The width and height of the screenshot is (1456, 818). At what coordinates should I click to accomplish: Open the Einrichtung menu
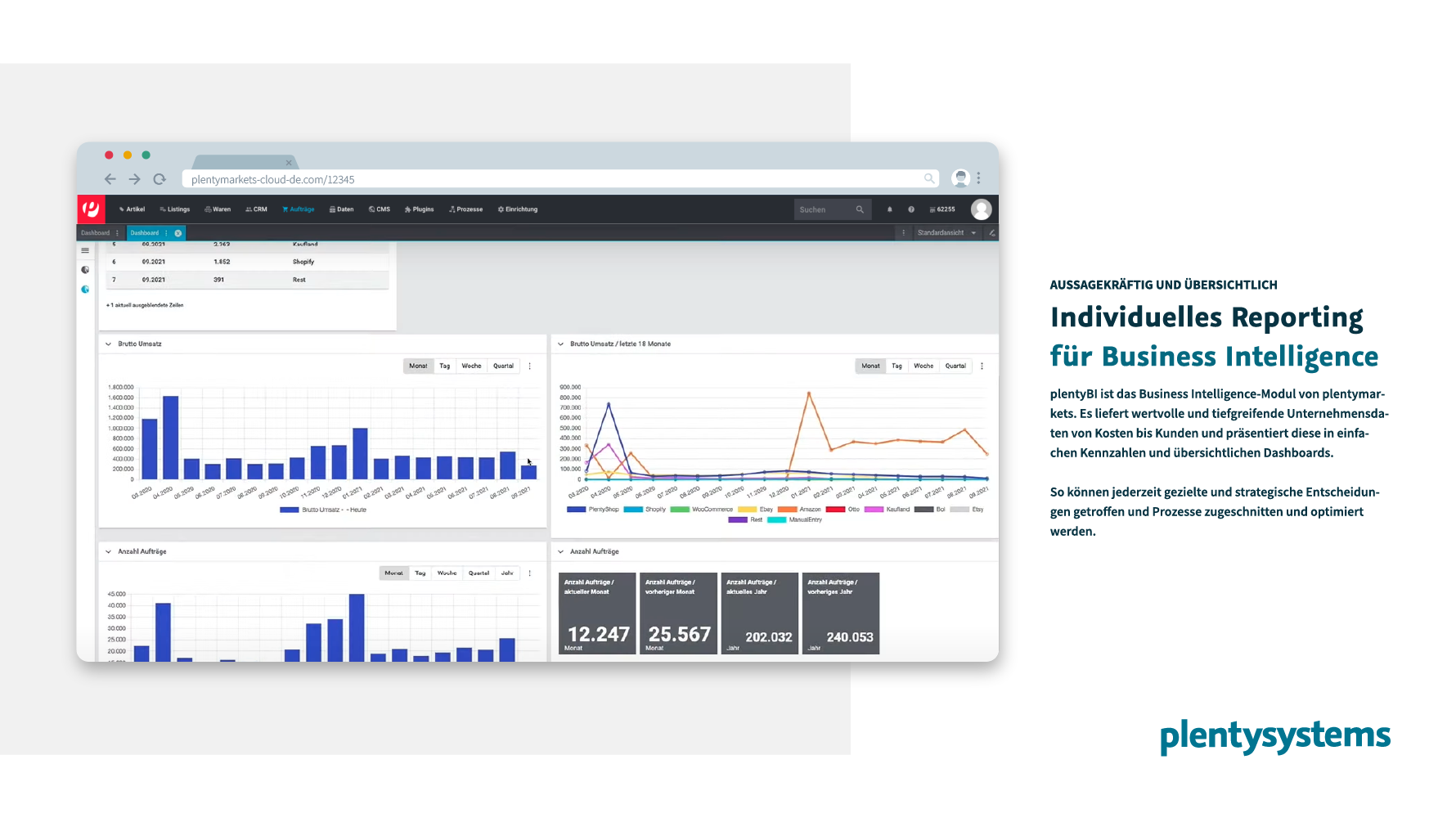click(x=518, y=209)
